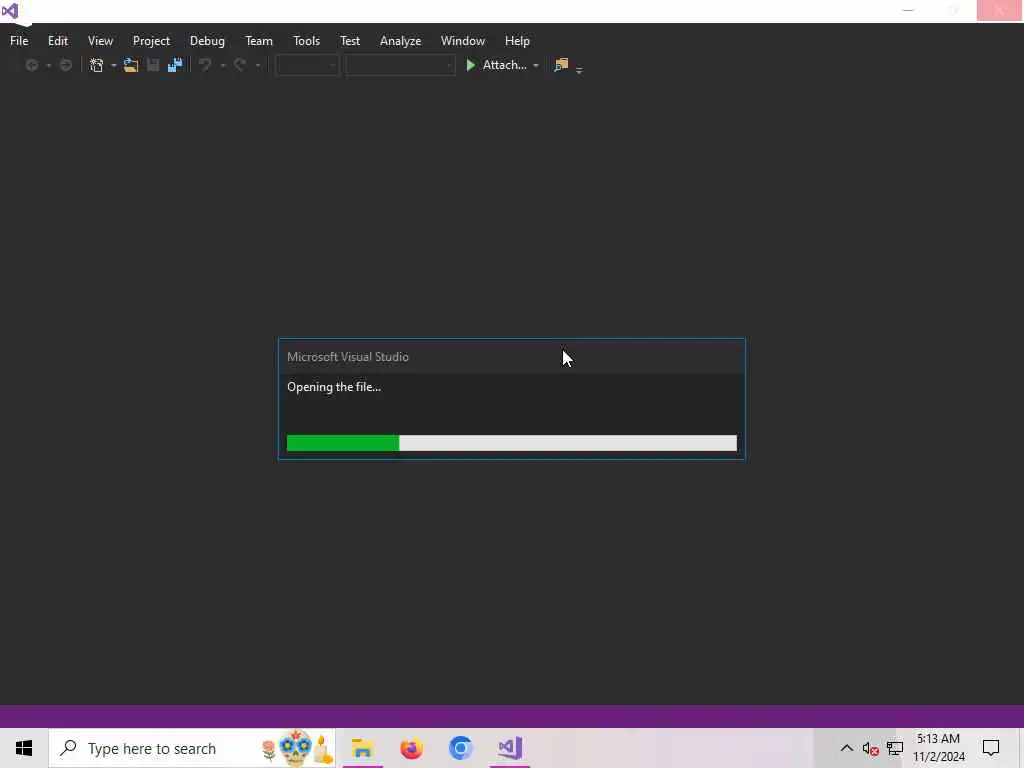Open the Window menu

(462, 40)
